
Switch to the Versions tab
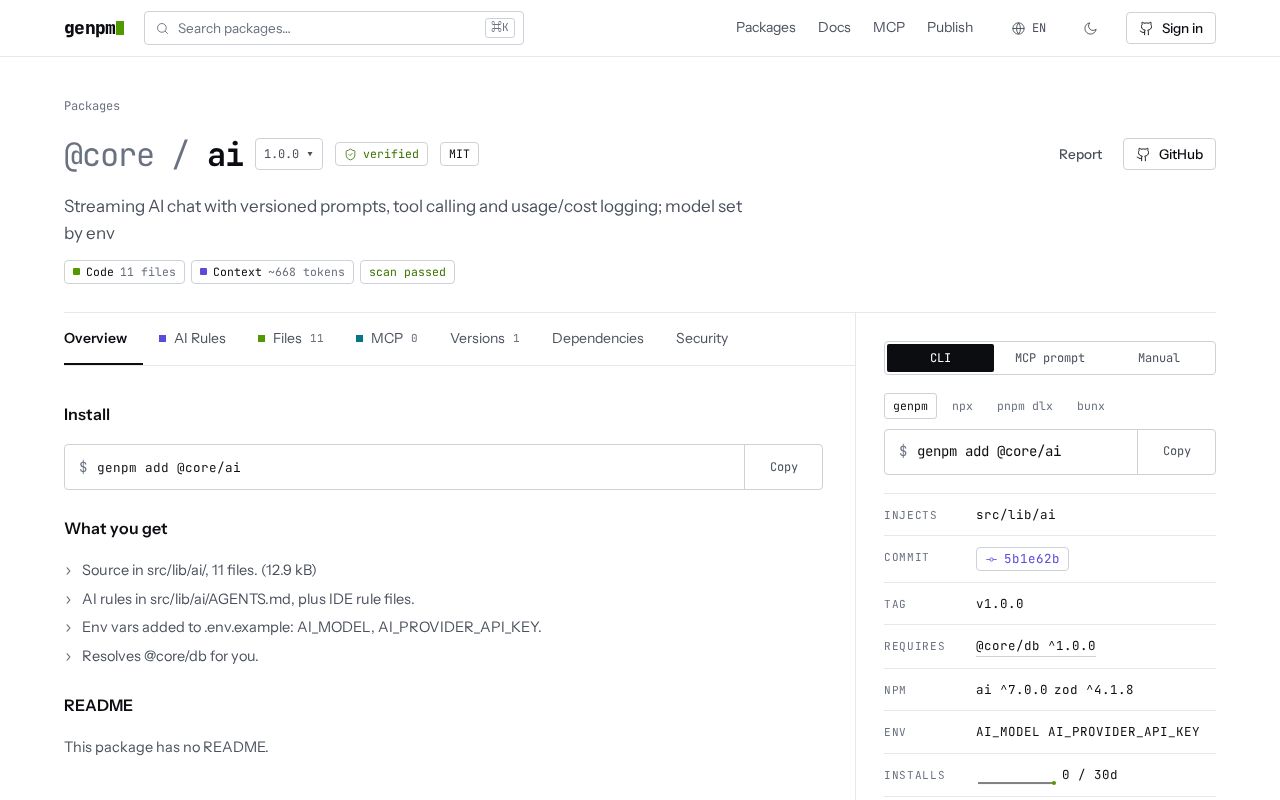click(x=485, y=338)
